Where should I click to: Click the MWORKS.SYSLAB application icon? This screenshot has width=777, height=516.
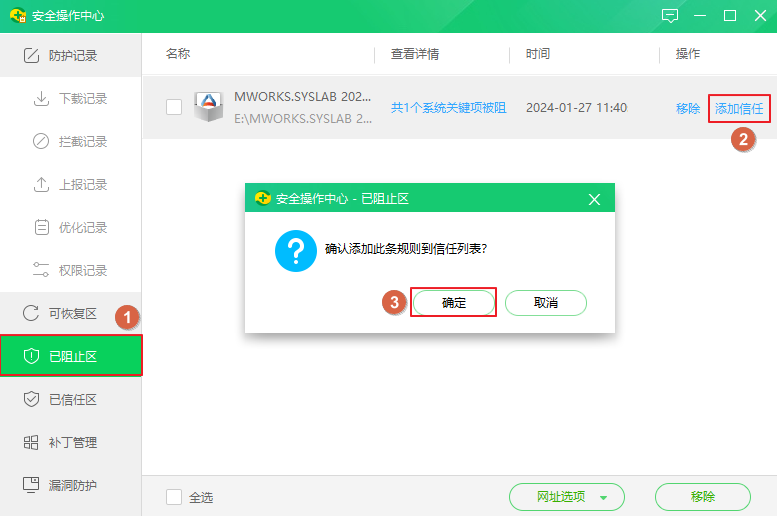point(208,106)
